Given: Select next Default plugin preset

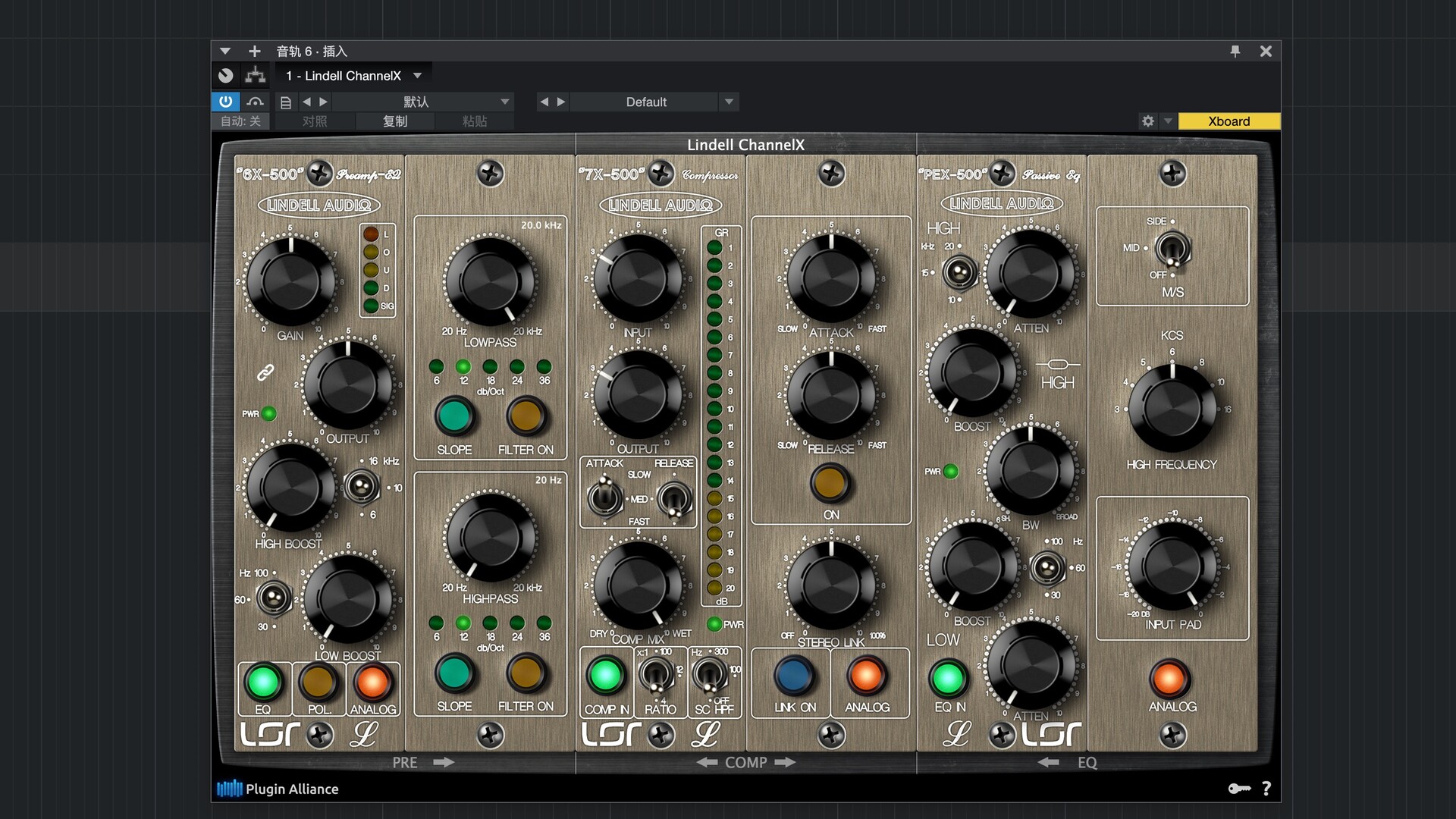Looking at the screenshot, I should click(x=561, y=102).
